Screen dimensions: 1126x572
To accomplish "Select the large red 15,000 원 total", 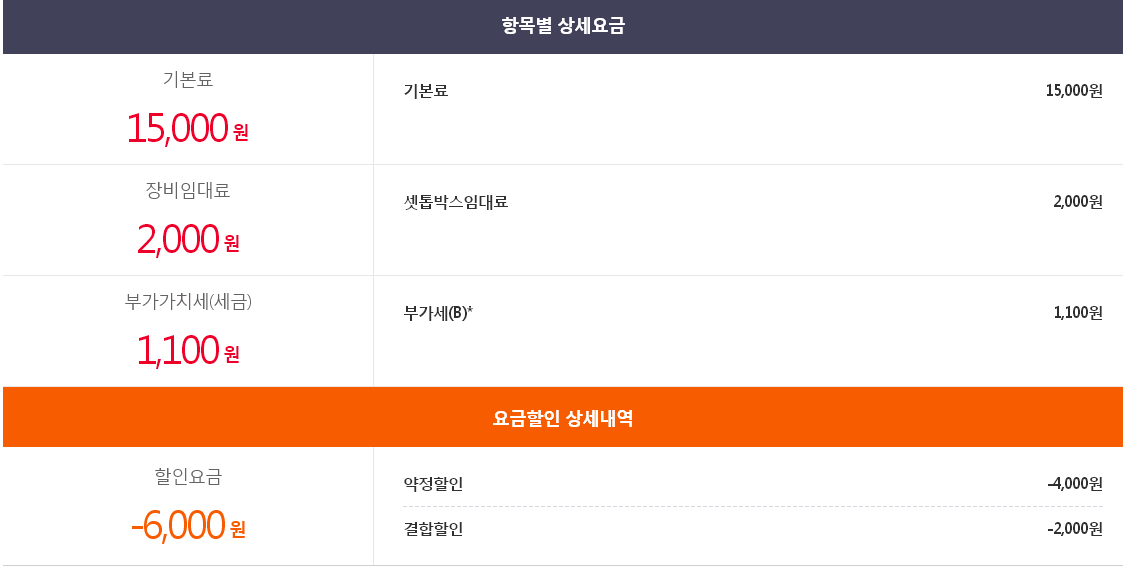I will pos(187,128).
